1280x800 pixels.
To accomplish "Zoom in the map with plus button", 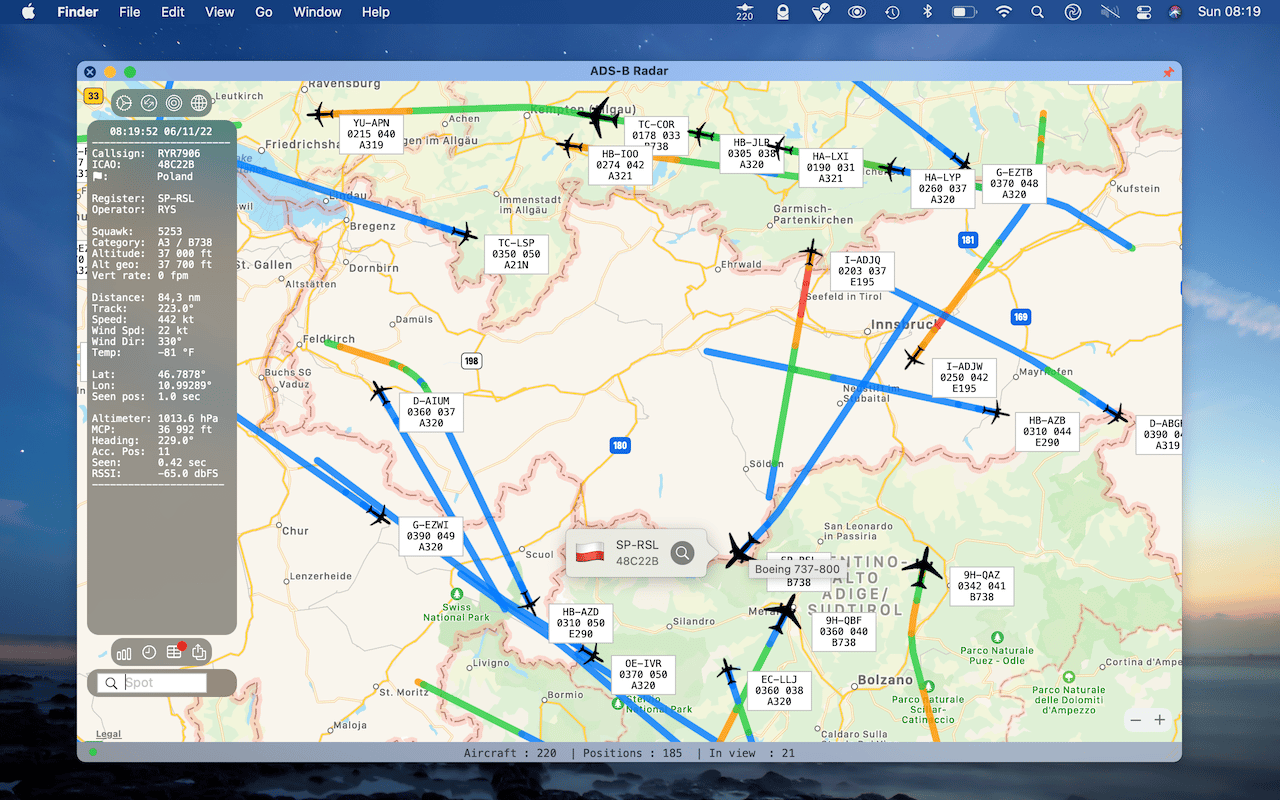I will [x=1160, y=720].
